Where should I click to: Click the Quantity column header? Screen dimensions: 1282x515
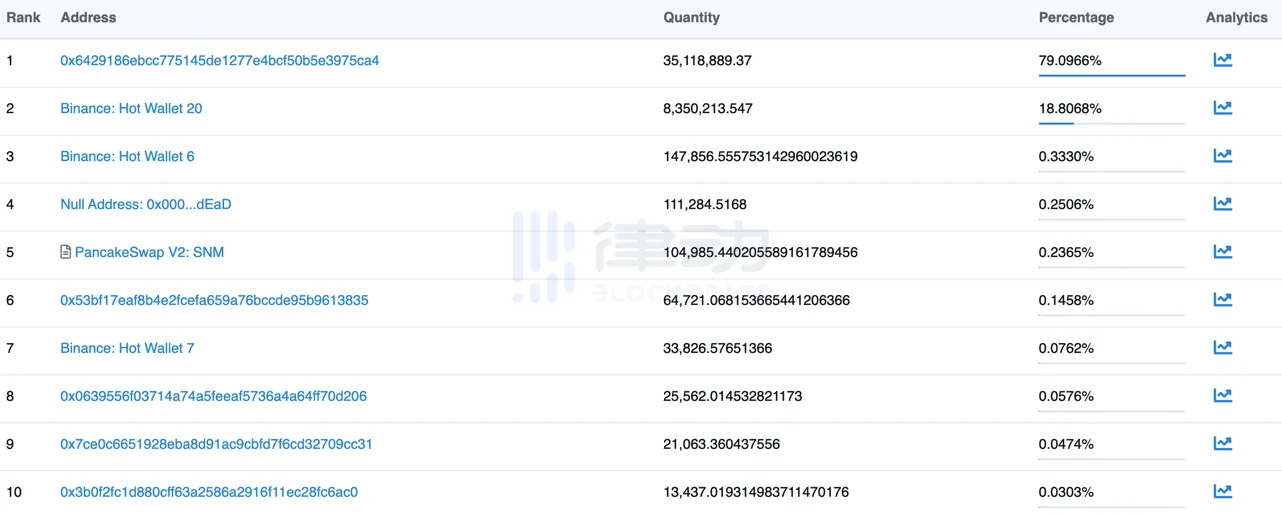tap(691, 17)
